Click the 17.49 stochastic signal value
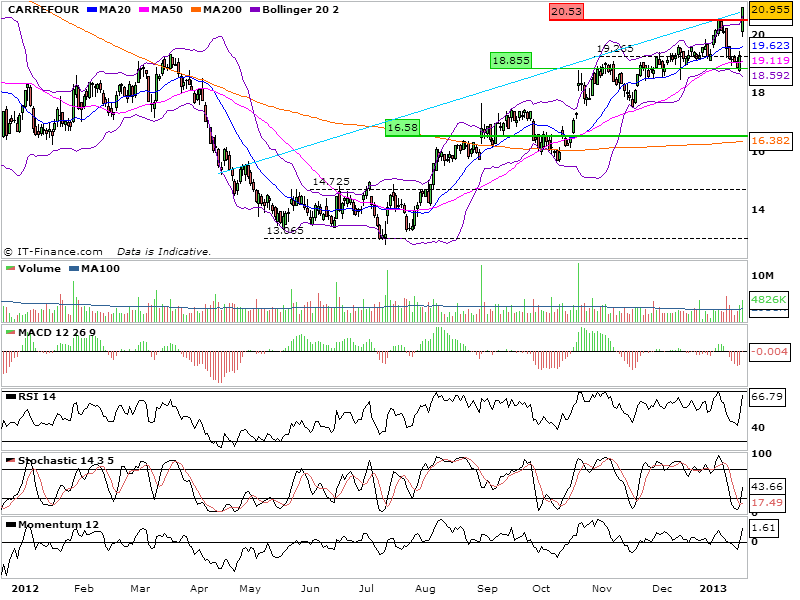 [767, 503]
